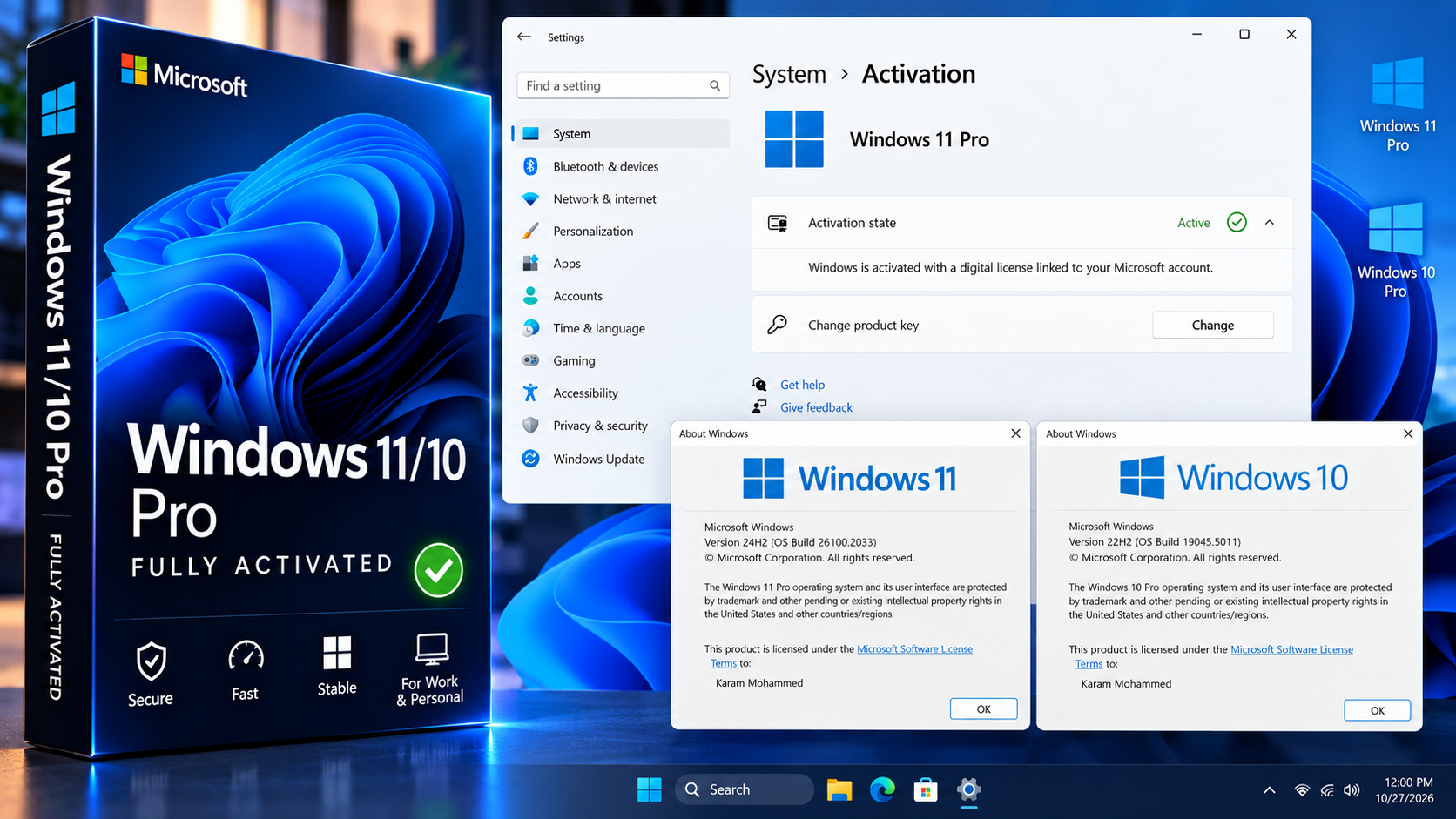Close the Windows 10 About Windows dialog
The height and width of the screenshot is (819, 1456).
point(1408,433)
